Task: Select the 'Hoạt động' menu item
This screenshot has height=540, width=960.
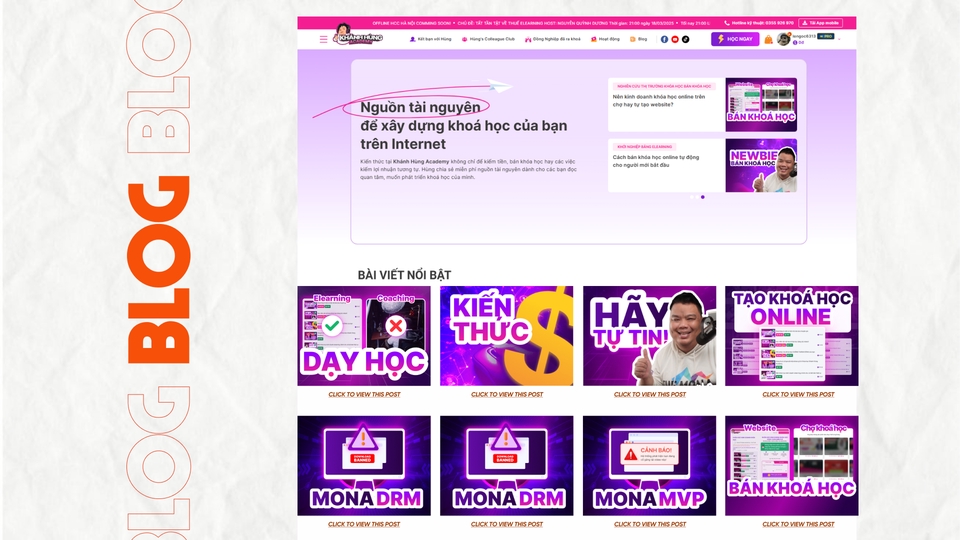Action: pos(605,39)
